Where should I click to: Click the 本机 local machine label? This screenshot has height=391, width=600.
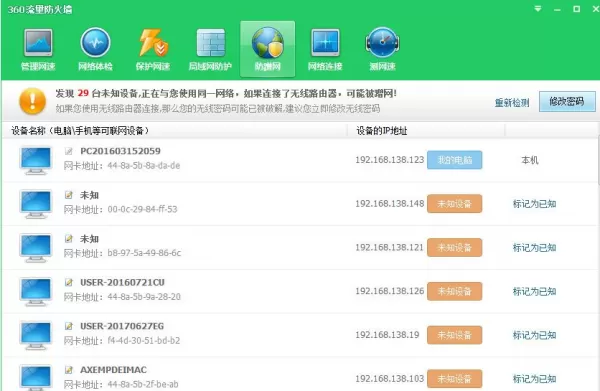click(530, 160)
